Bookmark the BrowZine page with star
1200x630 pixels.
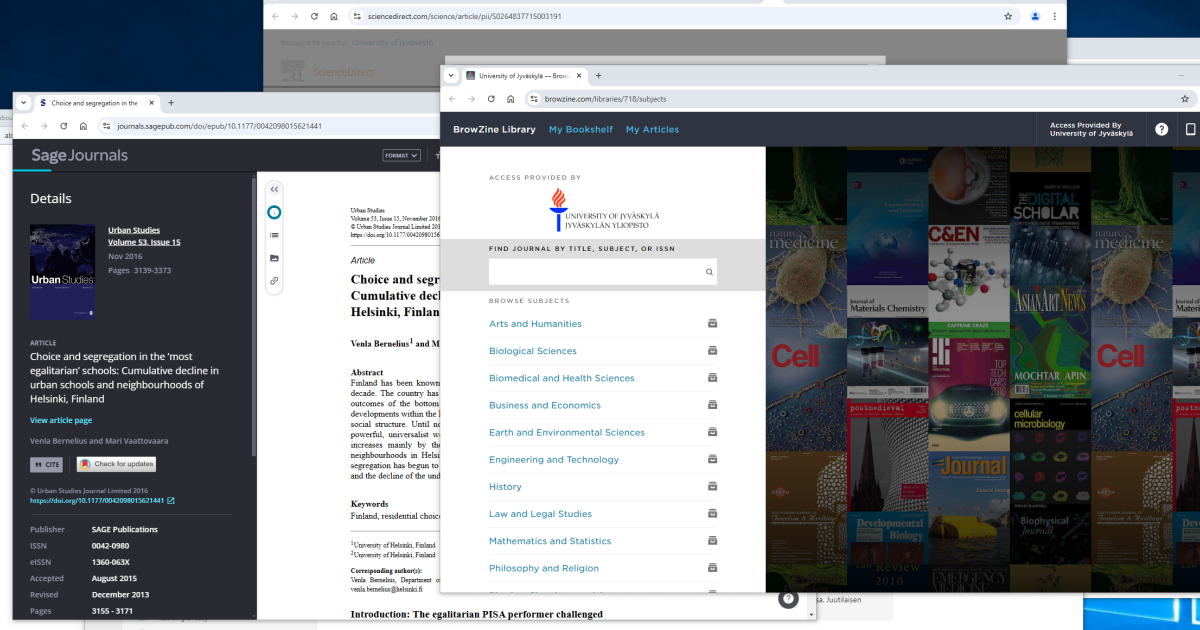[1185, 99]
